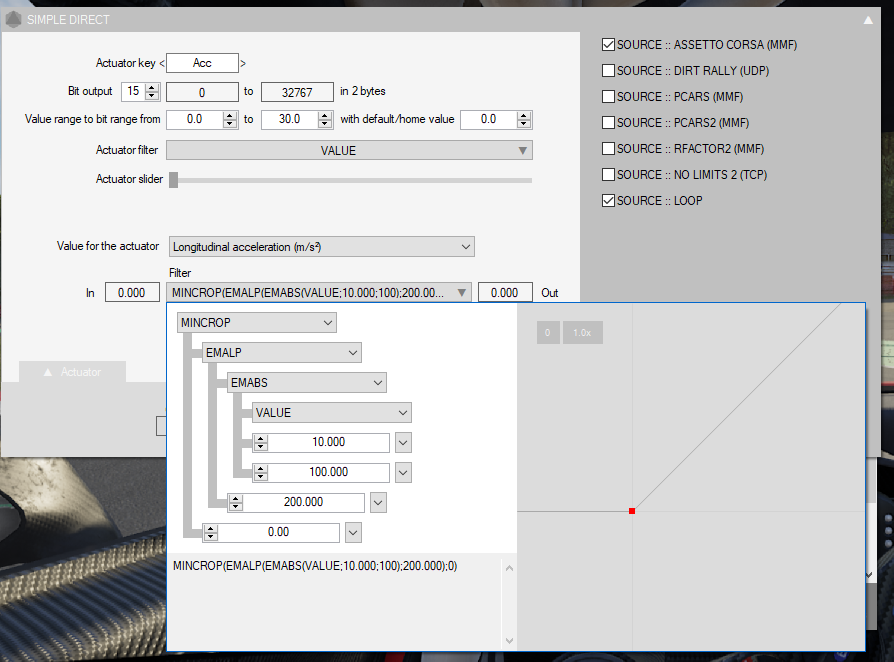894x662 pixels.
Task: Decrease the default/home value spinner
Action: 523,123
